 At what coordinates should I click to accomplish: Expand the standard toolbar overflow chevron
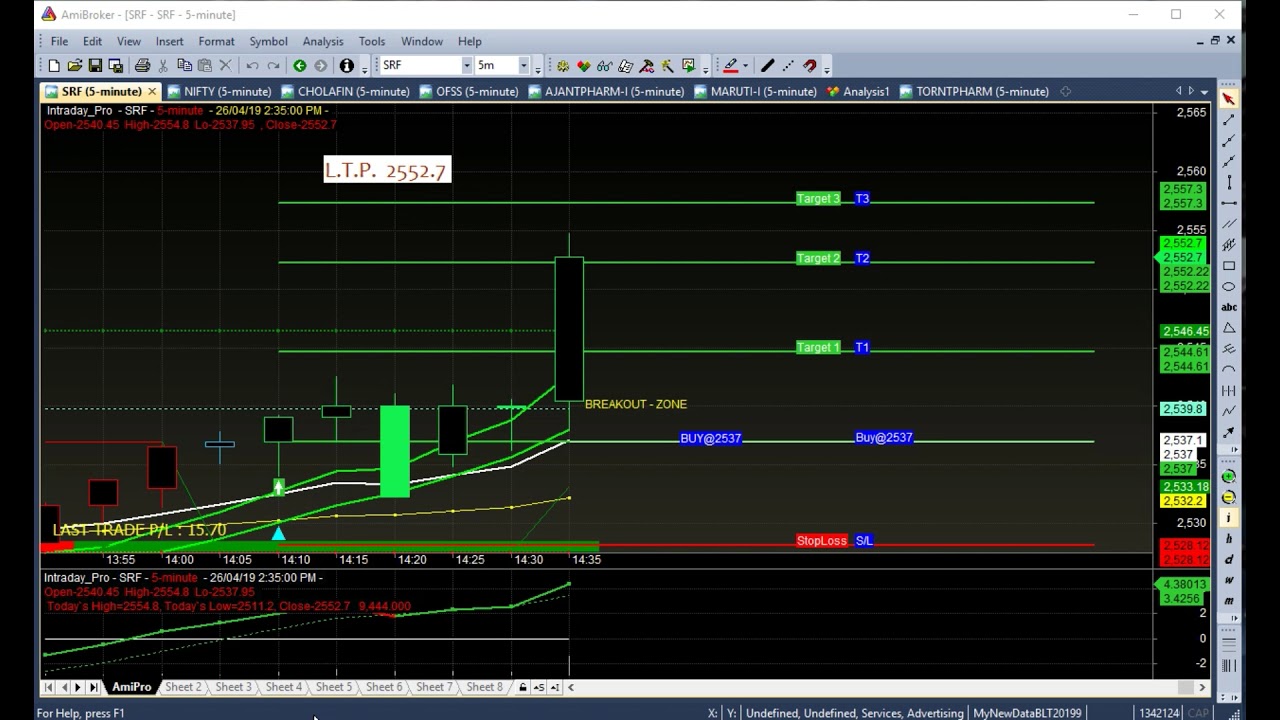(364, 68)
